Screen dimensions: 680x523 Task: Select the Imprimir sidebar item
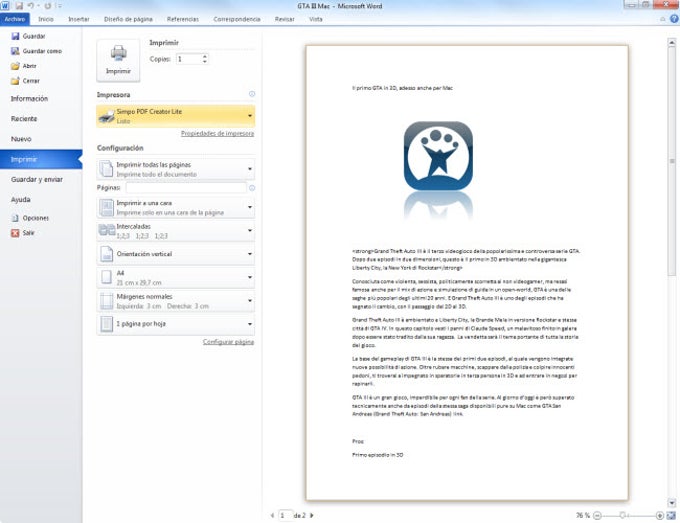[x=41, y=159]
